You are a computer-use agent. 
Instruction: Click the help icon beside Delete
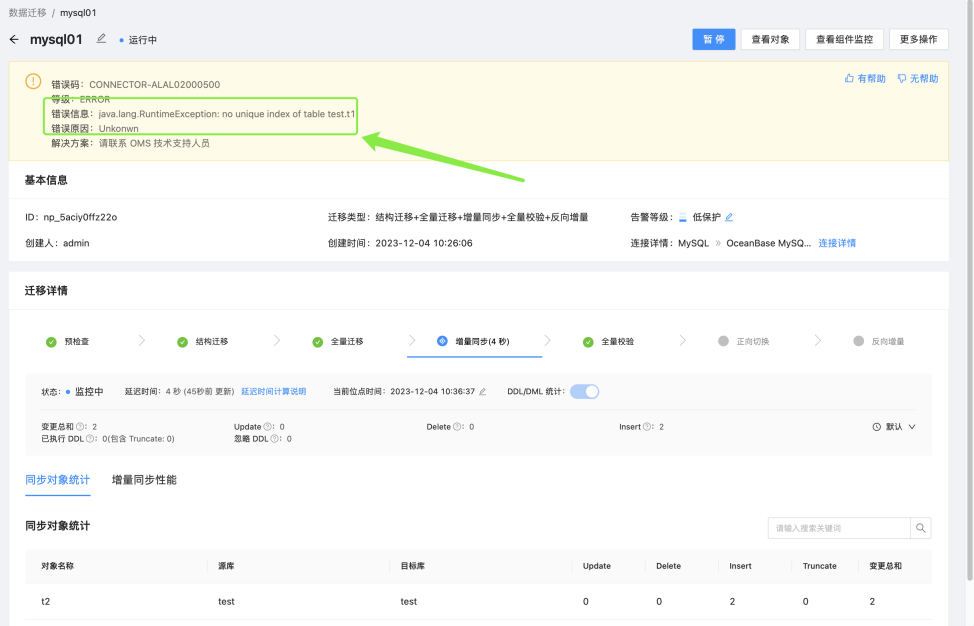pyautogui.click(x=457, y=427)
